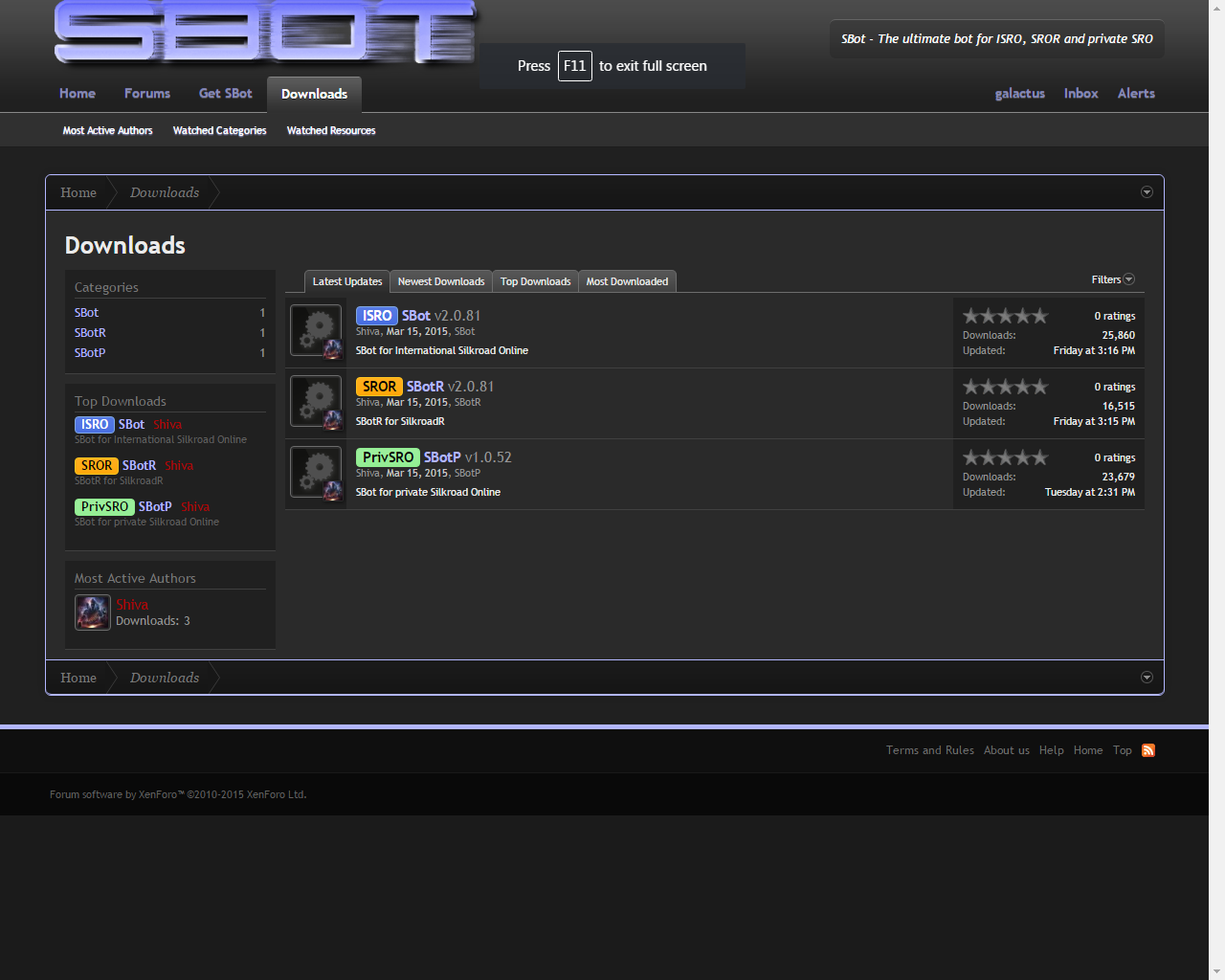Click Home in the bottom breadcrumb
The height and width of the screenshot is (980, 1225).
click(x=78, y=678)
